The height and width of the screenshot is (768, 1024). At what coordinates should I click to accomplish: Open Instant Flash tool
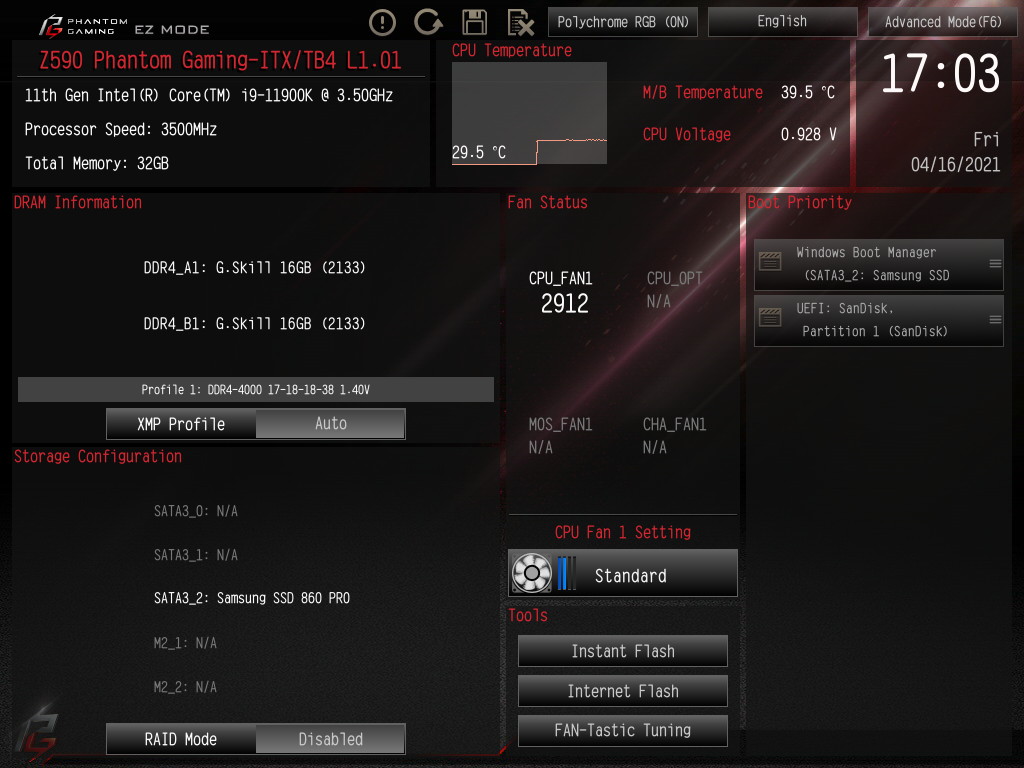(622, 651)
